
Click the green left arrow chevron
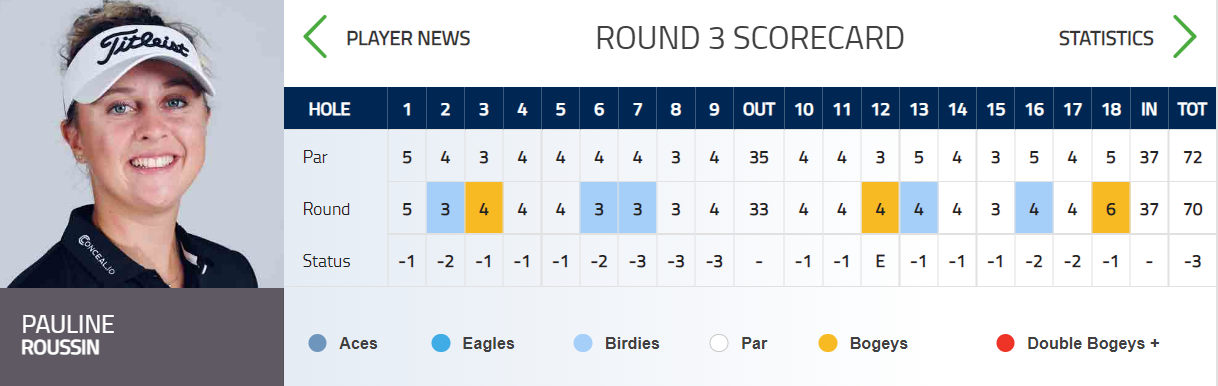[315, 38]
